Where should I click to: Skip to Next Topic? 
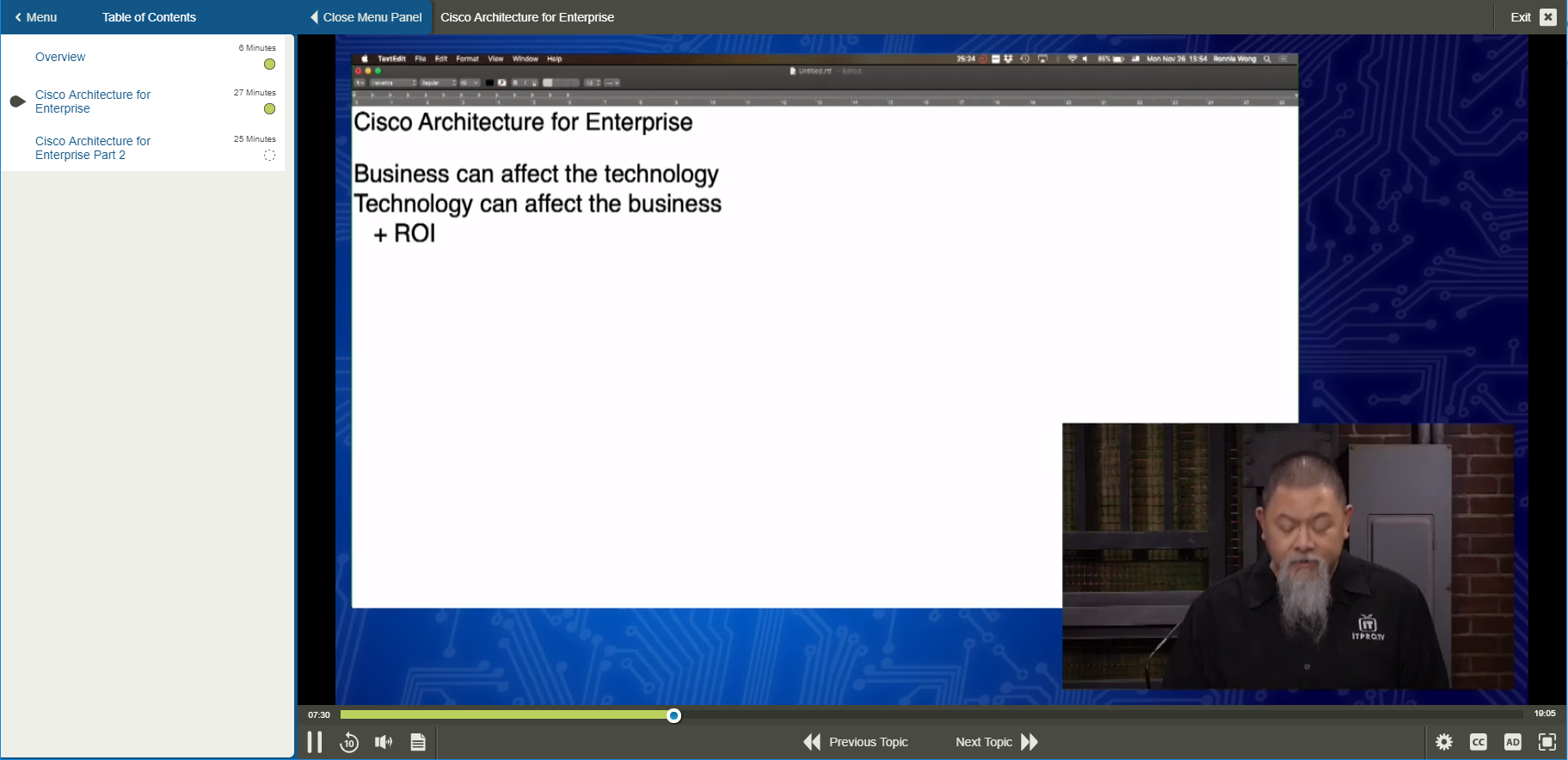(996, 742)
